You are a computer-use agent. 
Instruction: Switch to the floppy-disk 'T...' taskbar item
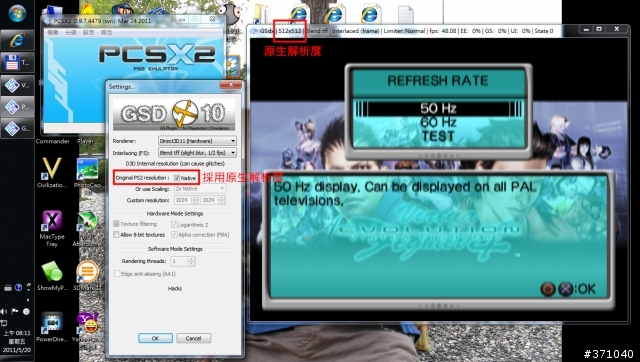tap(17, 62)
